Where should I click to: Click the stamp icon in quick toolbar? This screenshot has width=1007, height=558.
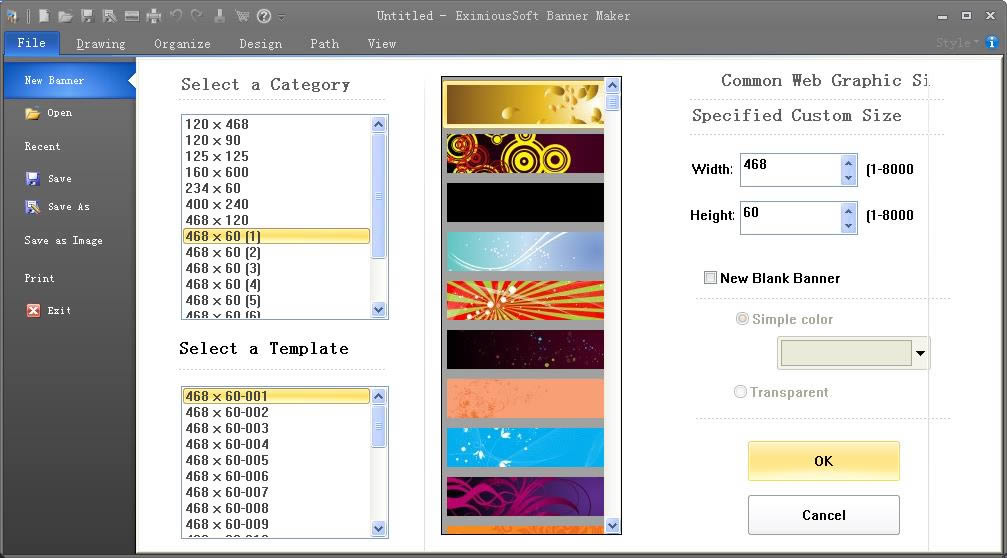(x=220, y=15)
